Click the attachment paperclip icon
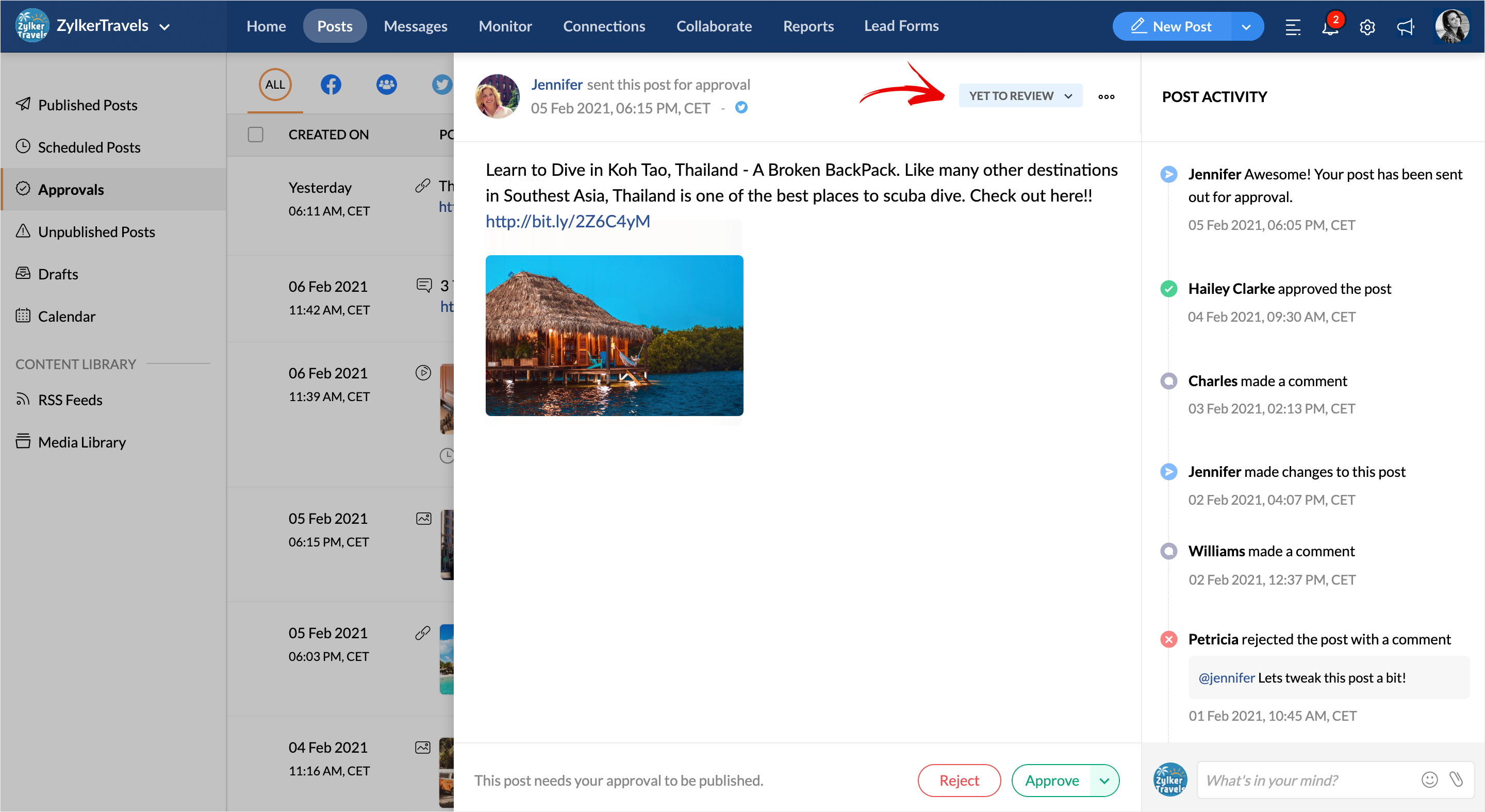This screenshot has width=1485, height=812. [1456, 780]
